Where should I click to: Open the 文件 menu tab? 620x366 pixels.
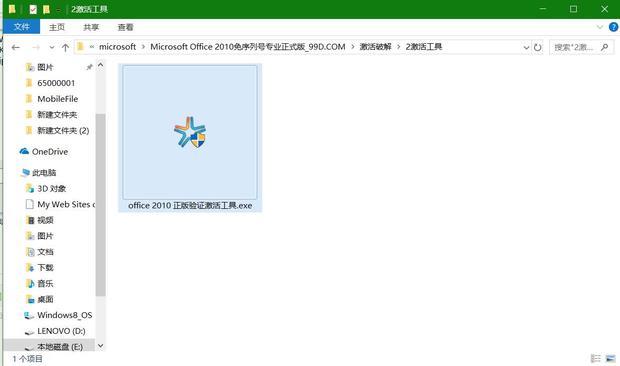click(x=21, y=26)
